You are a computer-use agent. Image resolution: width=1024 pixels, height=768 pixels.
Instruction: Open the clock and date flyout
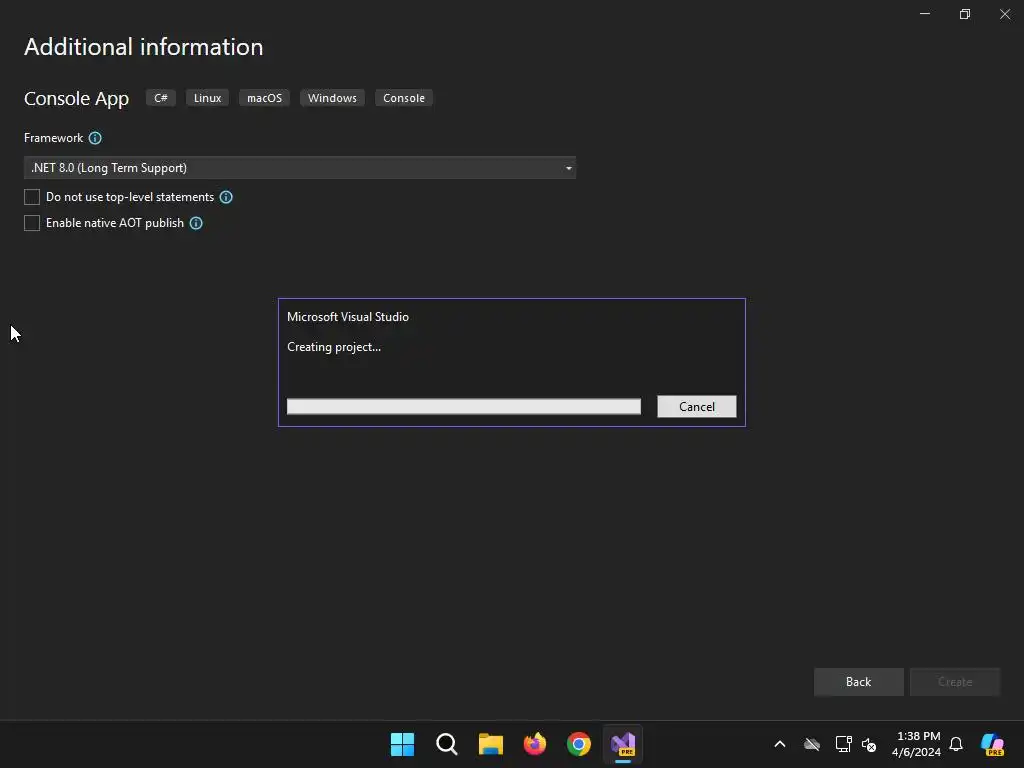tap(918, 744)
